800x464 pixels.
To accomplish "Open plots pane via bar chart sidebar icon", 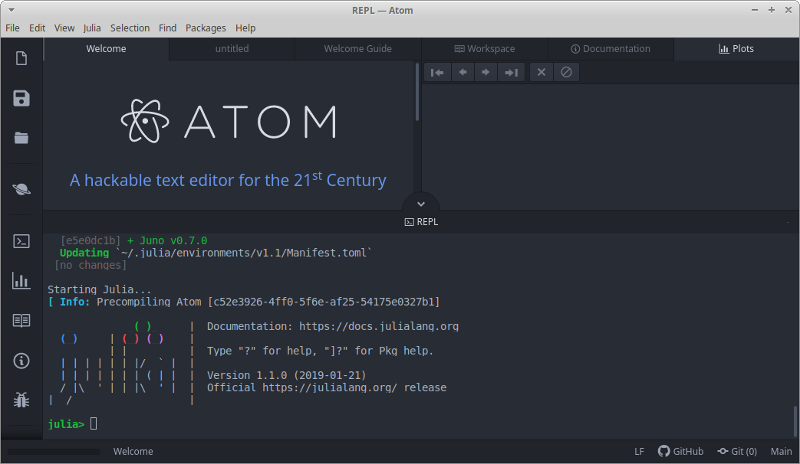I will [21, 281].
